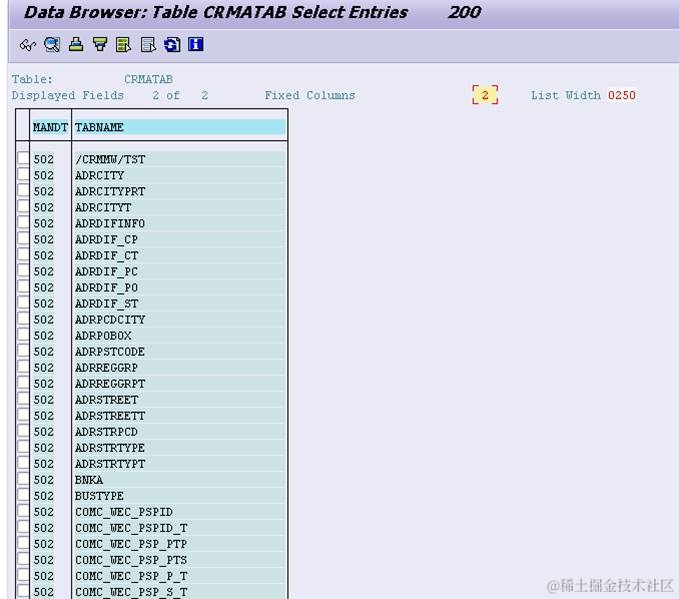Click the table name /CRMMW/TST
Viewport: 679px width, 599px height.
(110, 159)
